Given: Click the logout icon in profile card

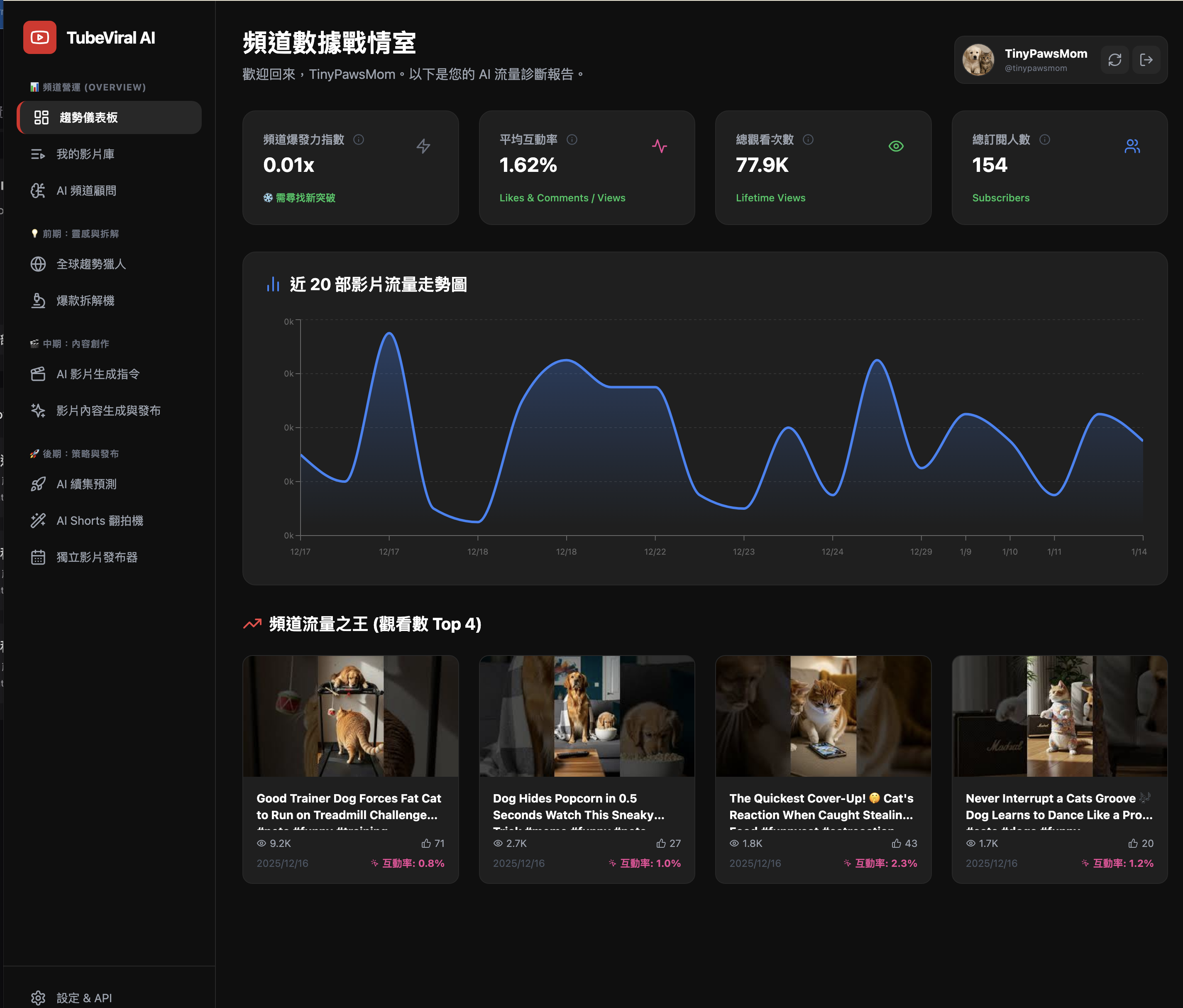Looking at the screenshot, I should [x=1146, y=60].
